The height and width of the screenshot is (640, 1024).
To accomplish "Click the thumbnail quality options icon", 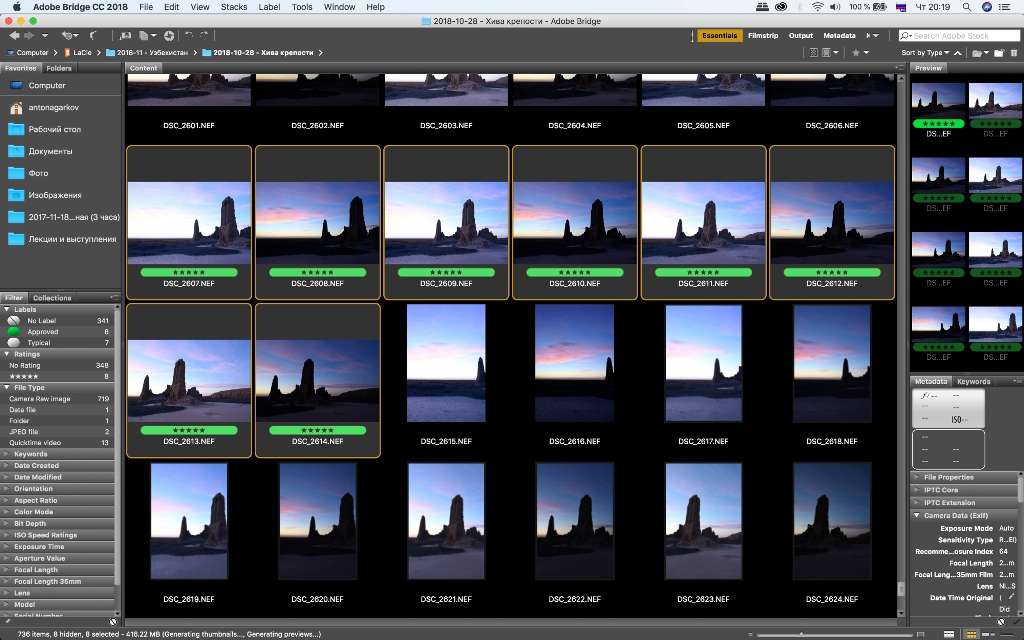I will [x=829, y=52].
